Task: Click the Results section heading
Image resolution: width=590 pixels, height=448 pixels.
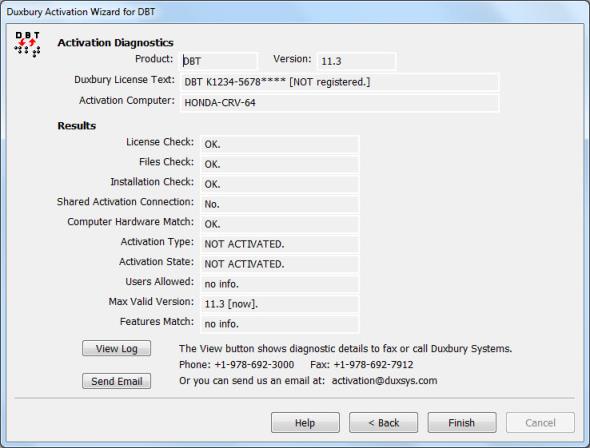Action: 77,126
